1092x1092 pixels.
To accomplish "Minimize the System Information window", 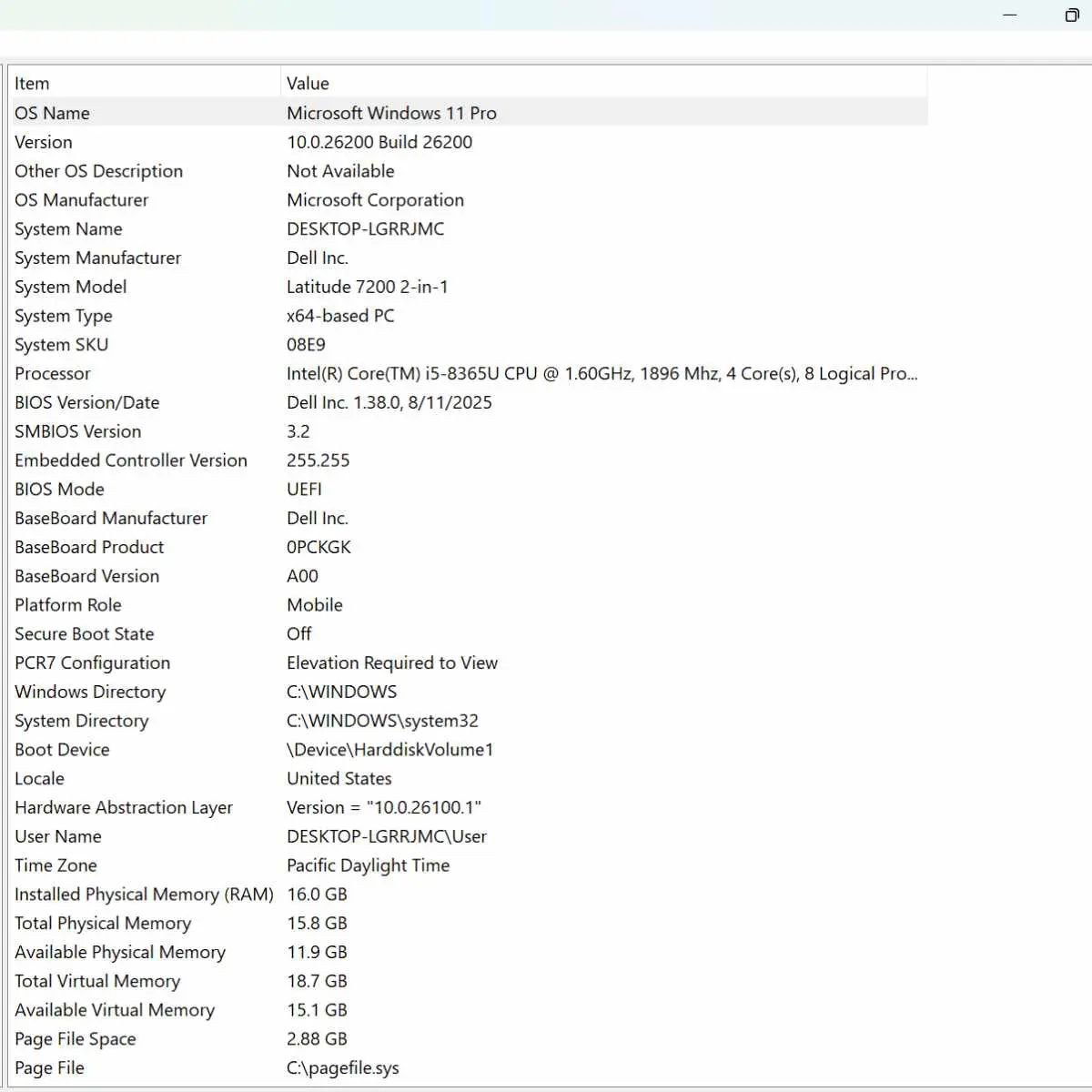I will coord(1010,15).
